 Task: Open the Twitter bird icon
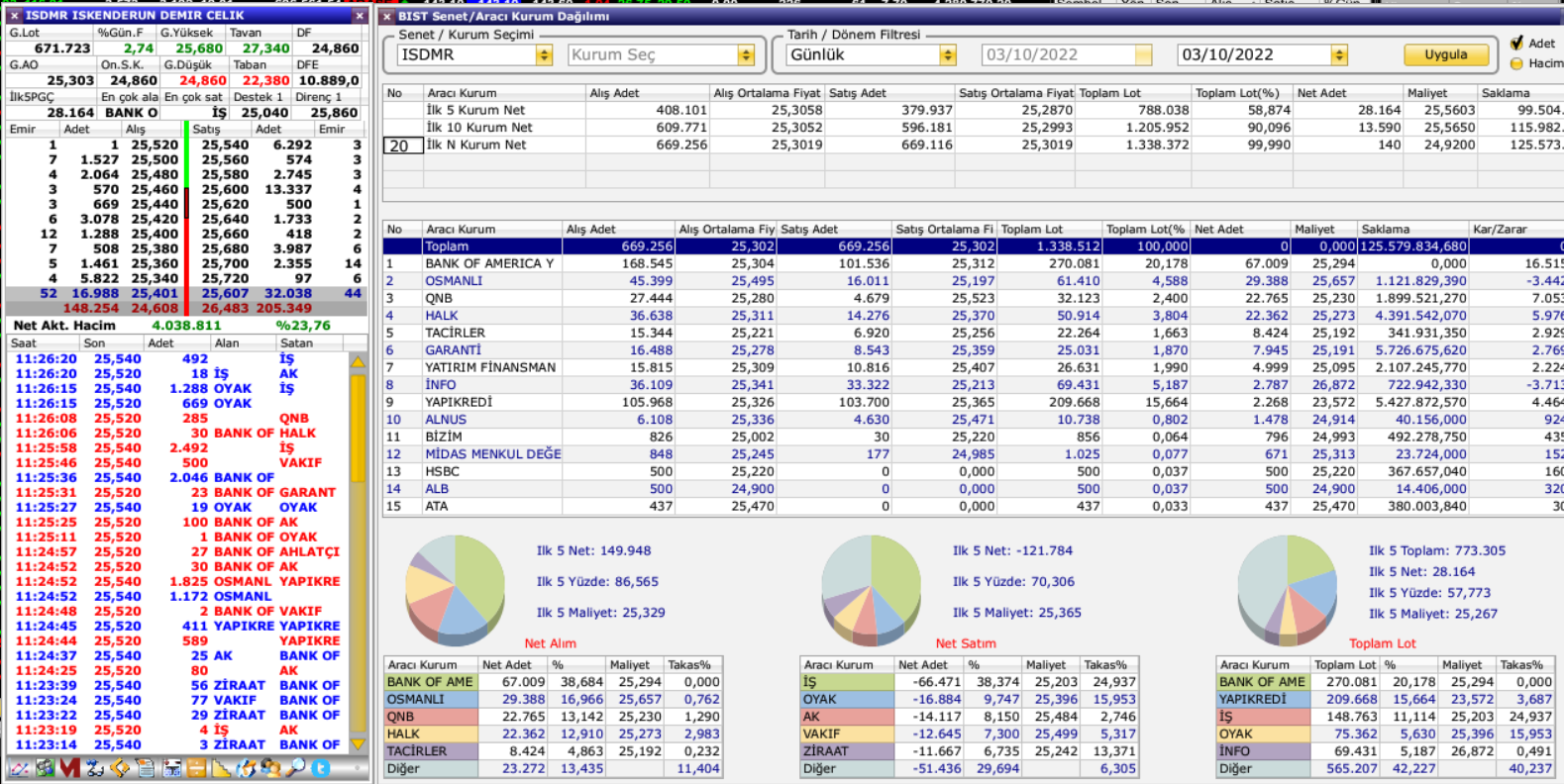click(321, 767)
